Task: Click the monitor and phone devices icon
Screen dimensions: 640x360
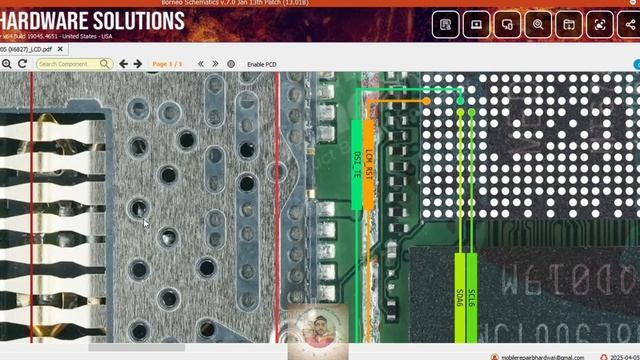Action: click(507, 24)
